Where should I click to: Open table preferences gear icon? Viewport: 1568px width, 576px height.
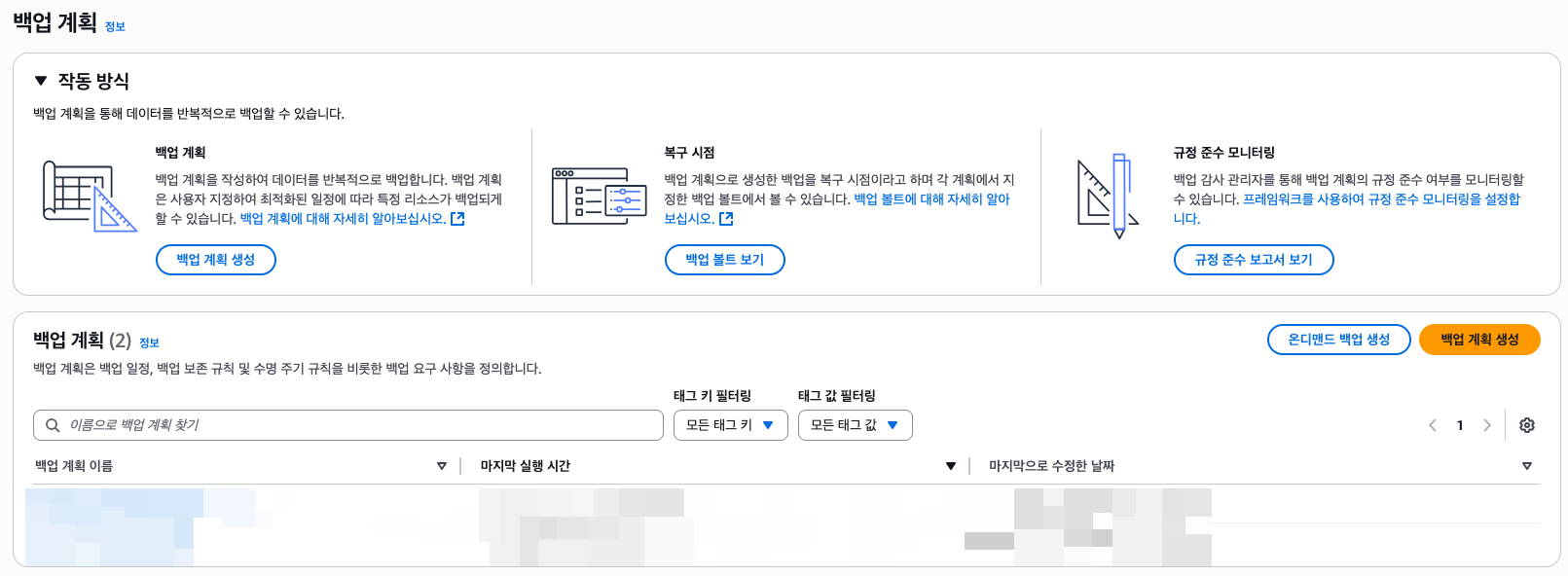point(1526,425)
